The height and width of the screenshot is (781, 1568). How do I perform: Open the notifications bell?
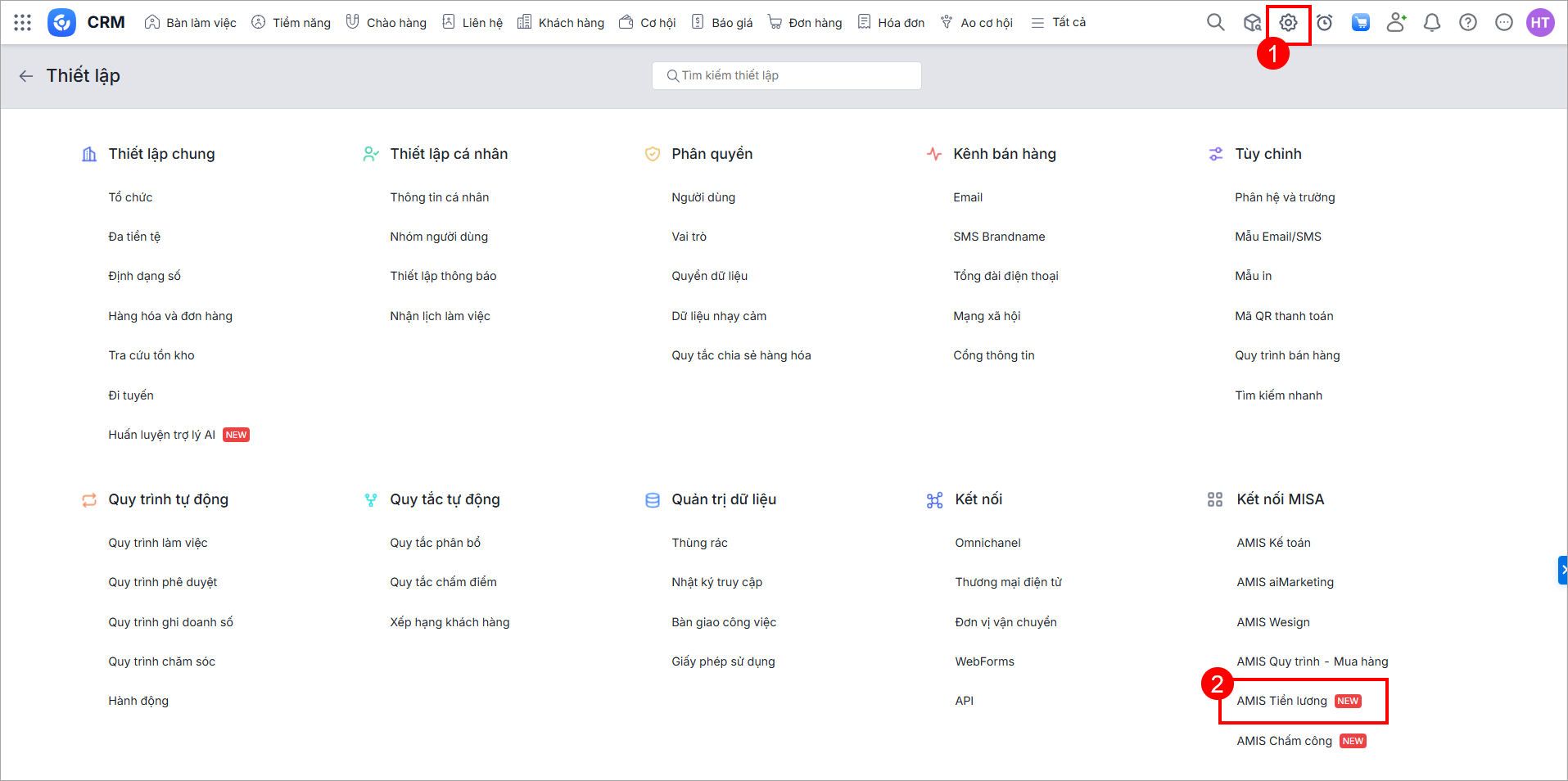[x=1432, y=23]
